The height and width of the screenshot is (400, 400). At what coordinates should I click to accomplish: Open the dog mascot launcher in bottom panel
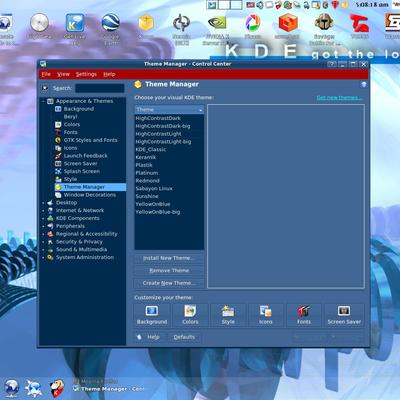coord(57,388)
